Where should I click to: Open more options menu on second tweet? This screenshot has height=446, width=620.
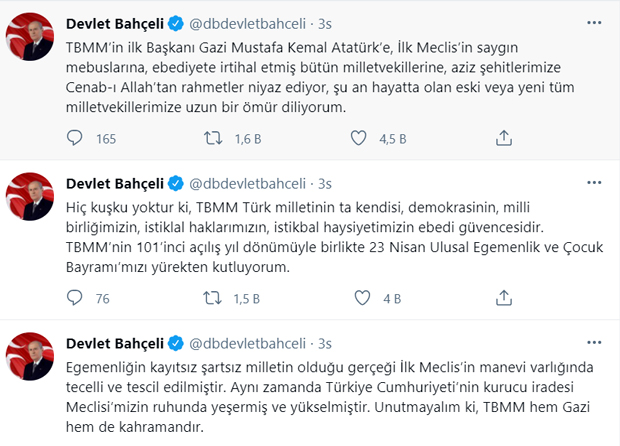coord(594,183)
